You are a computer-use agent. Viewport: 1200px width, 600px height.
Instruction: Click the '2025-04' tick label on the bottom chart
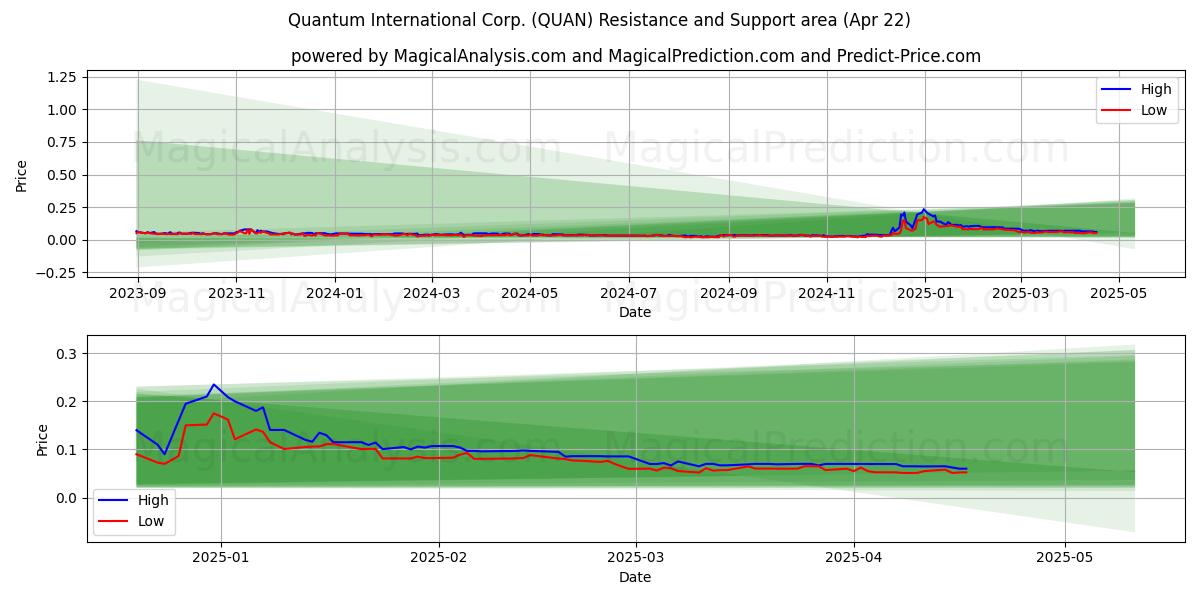(854, 557)
